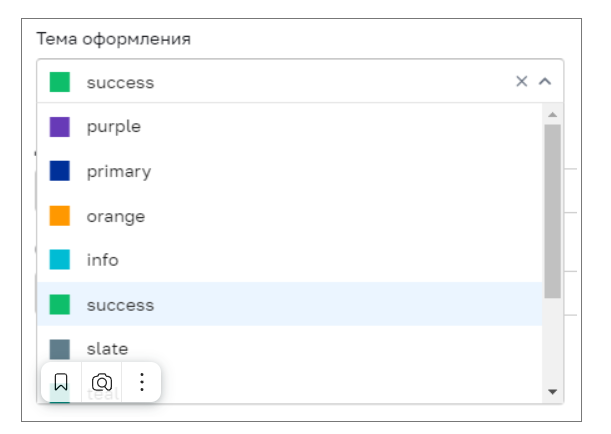The image size is (611, 434).
Task: Open the three-dot more options menu
Action: (142, 382)
